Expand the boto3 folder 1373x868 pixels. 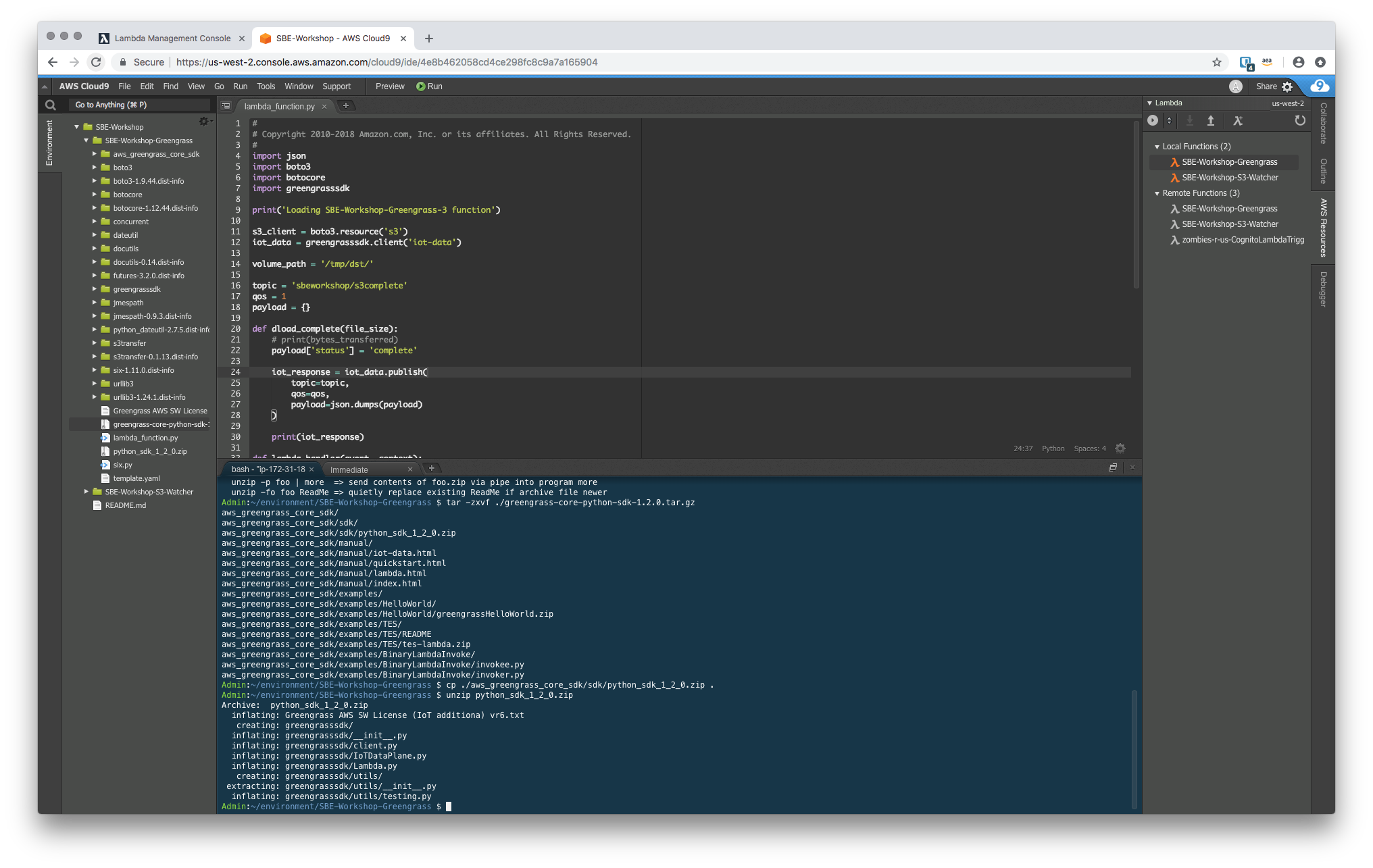(x=95, y=168)
